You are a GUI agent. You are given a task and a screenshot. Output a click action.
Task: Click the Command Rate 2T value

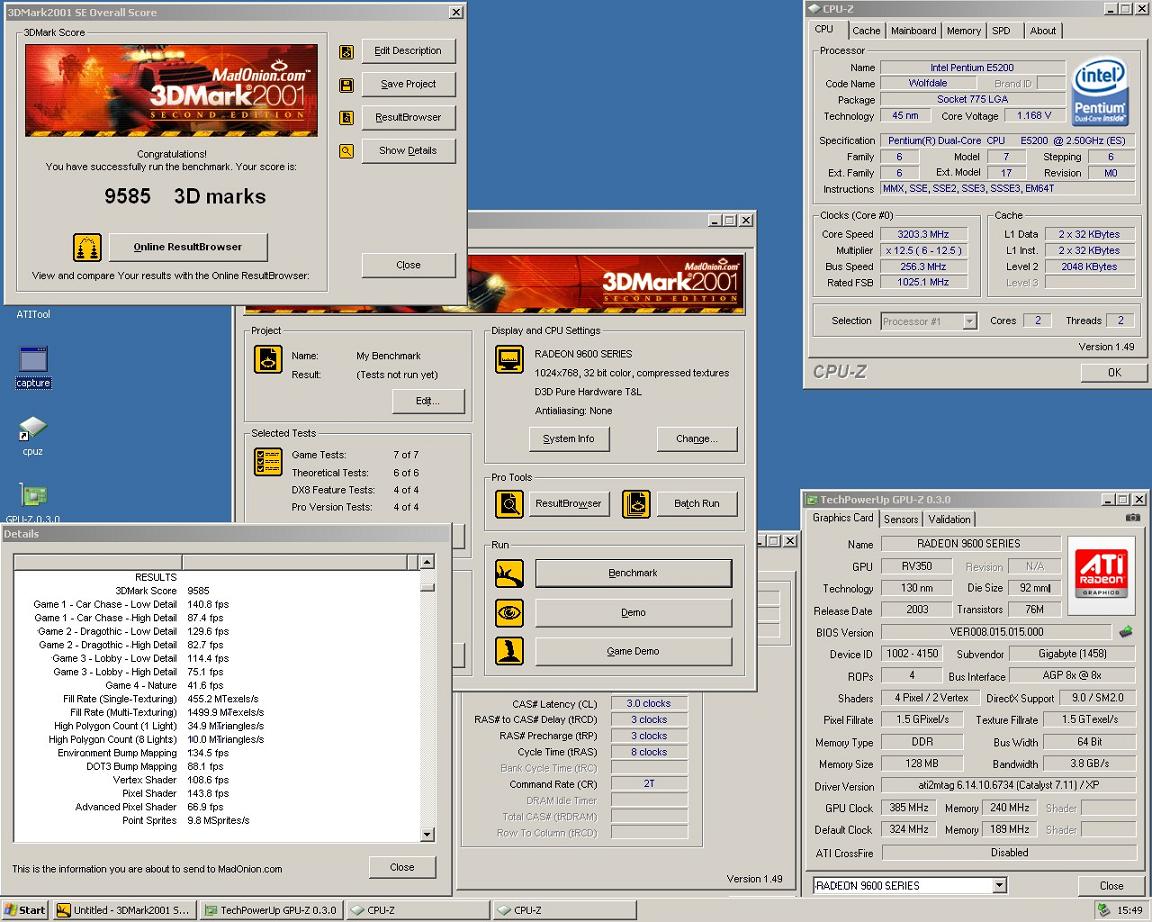[649, 785]
